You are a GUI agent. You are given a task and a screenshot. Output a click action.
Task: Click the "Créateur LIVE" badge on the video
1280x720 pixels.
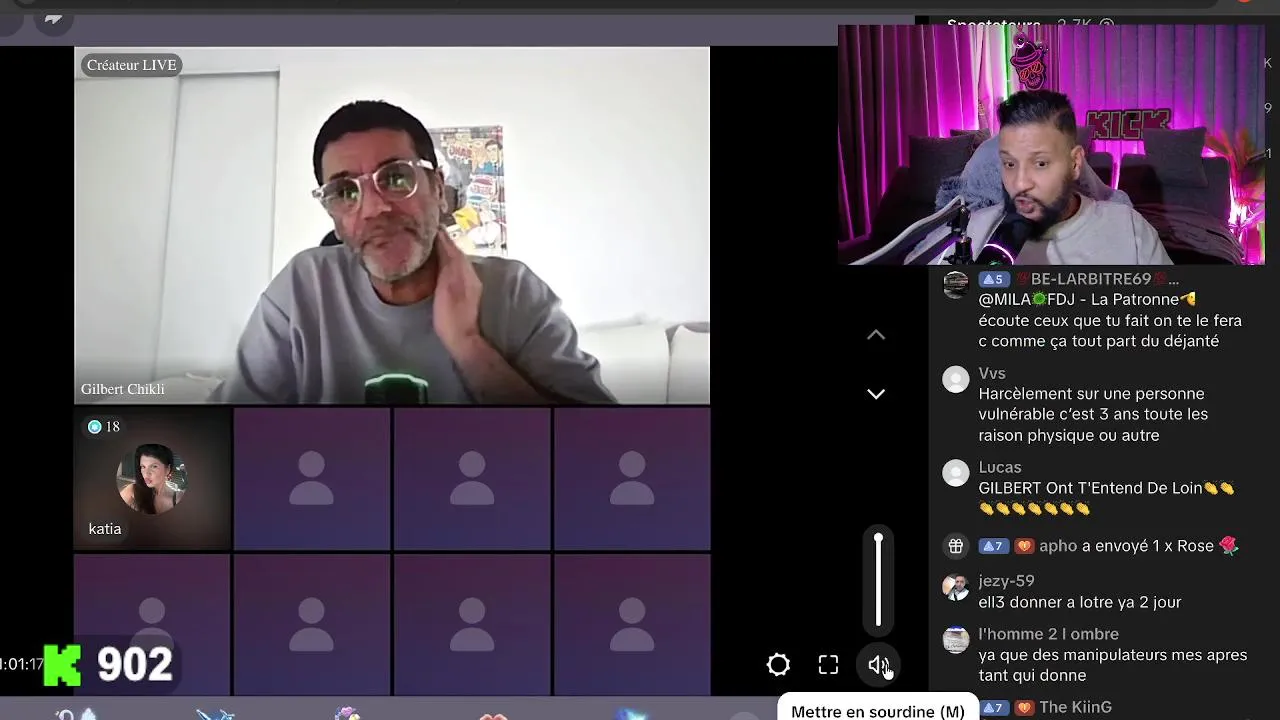(131, 65)
